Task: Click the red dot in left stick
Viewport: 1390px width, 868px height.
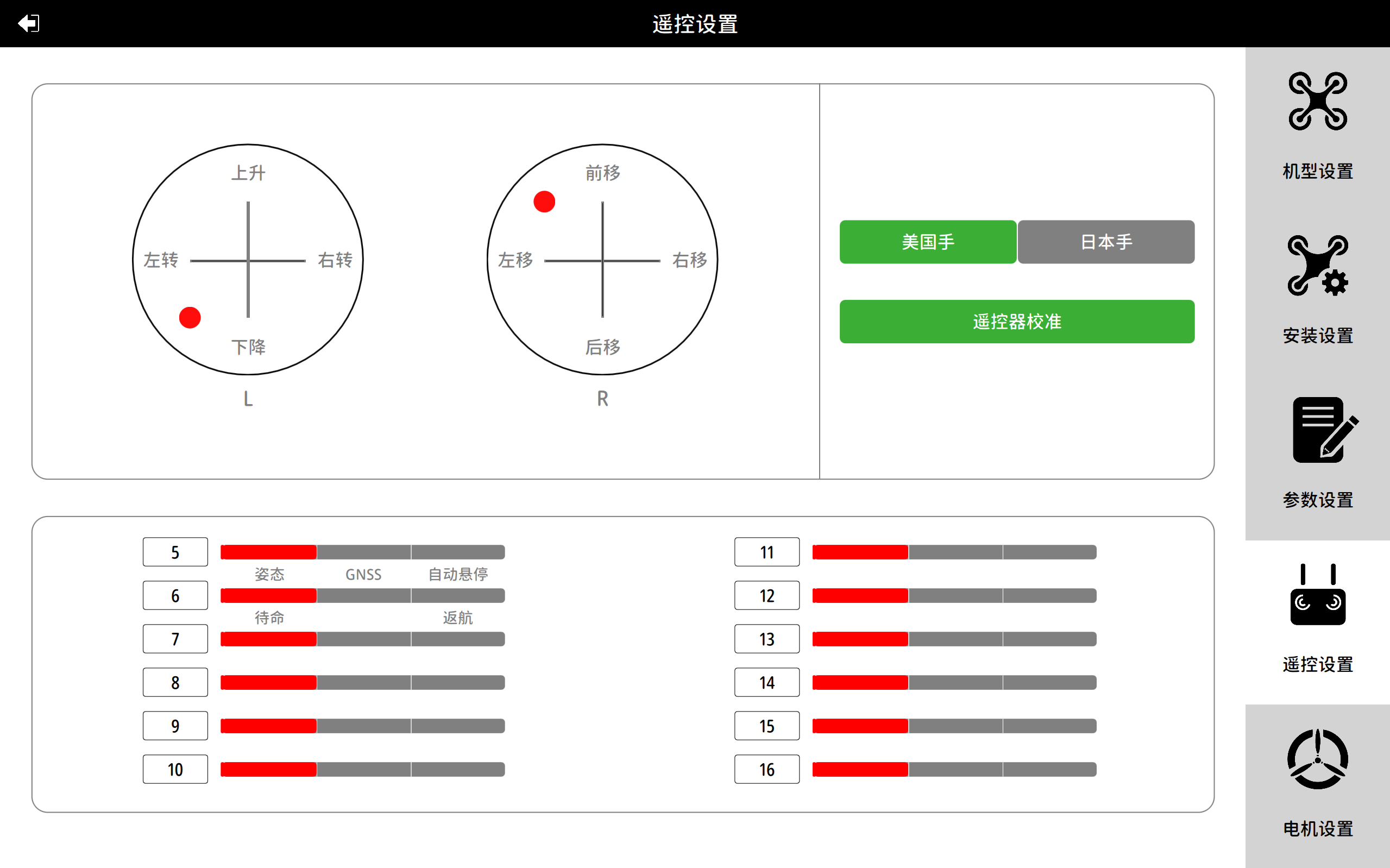Action: pos(190,317)
